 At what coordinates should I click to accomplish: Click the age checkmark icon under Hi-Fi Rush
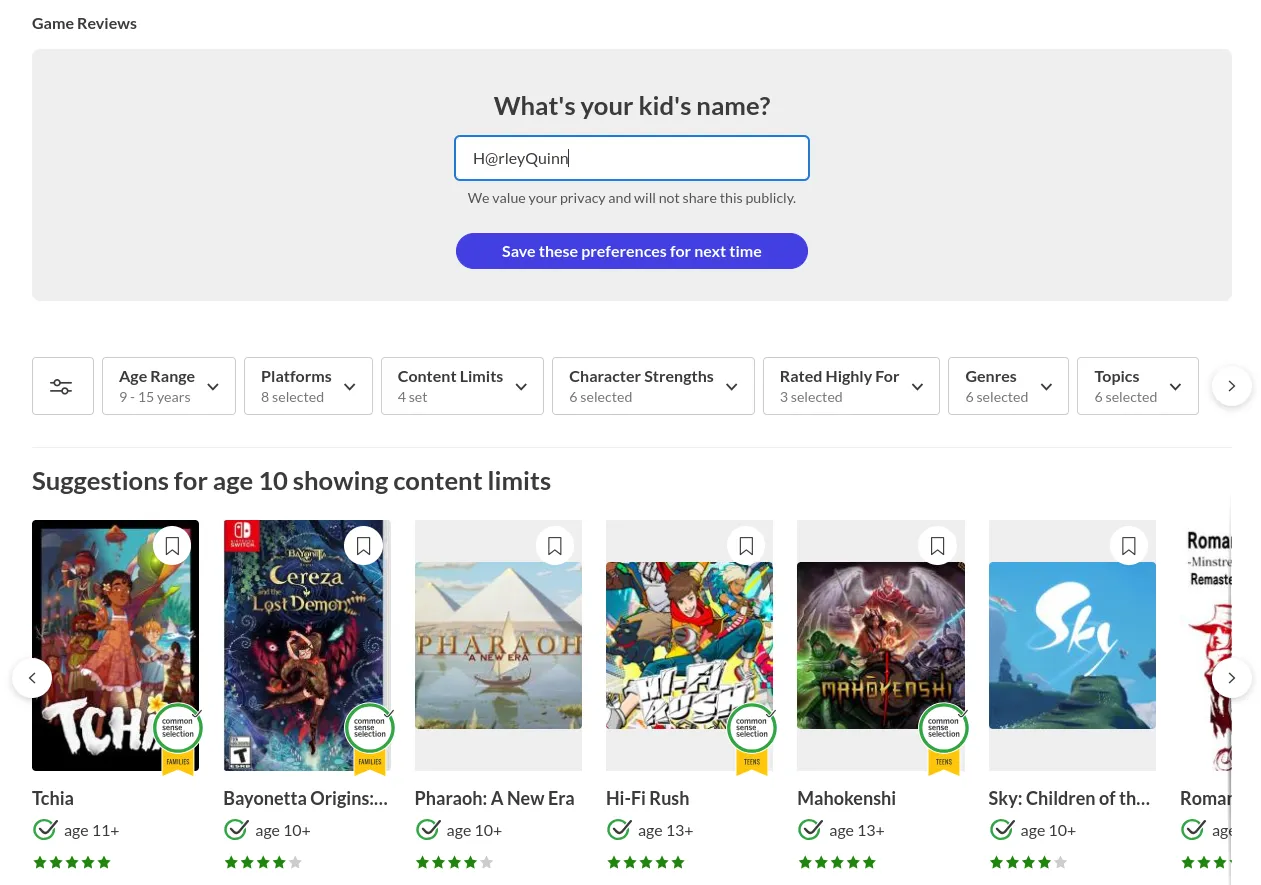coord(619,829)
